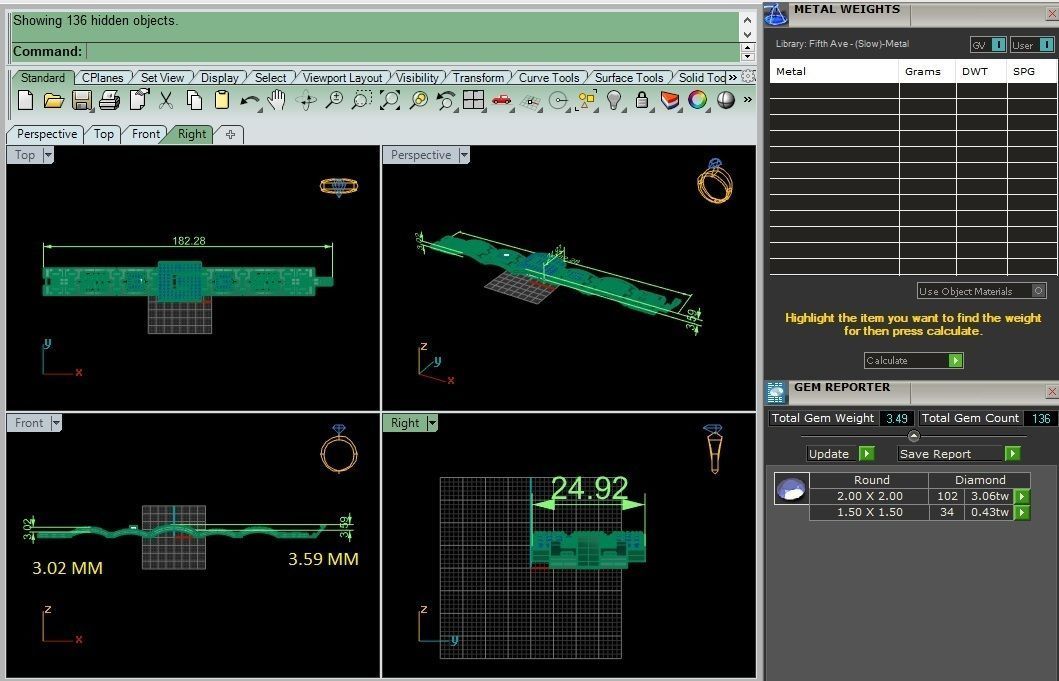Select the Perspective viewport tab
This screenshot has width=1059, height=681.
tap(47, 134)
